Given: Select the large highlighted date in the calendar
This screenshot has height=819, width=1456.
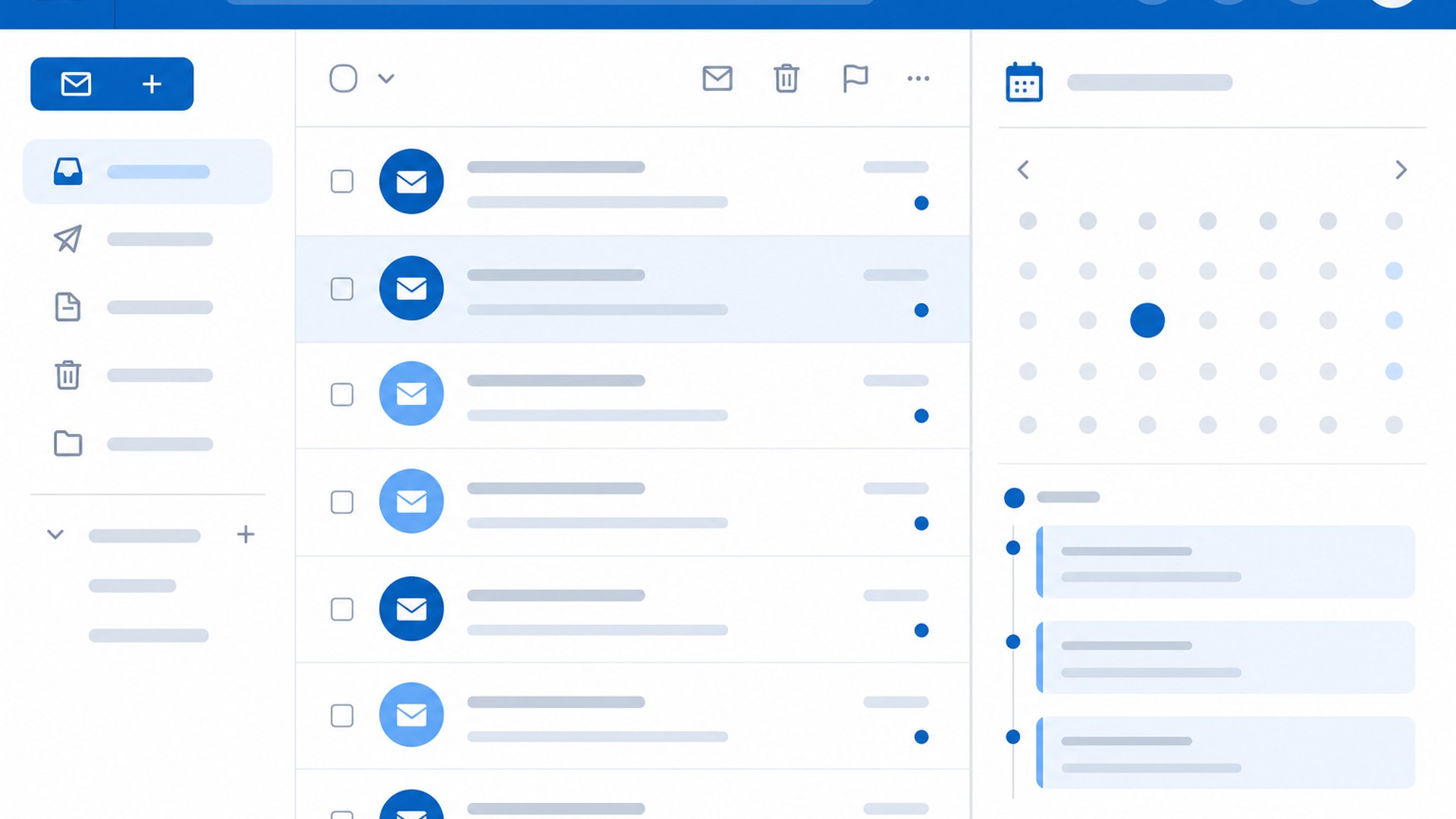Looking at the screenshot, I should coord(1147,320).
